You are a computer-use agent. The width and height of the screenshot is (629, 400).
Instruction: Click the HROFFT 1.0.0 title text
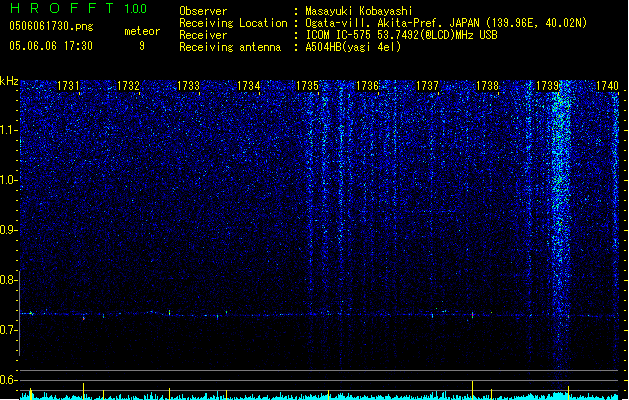pos(79,8)
